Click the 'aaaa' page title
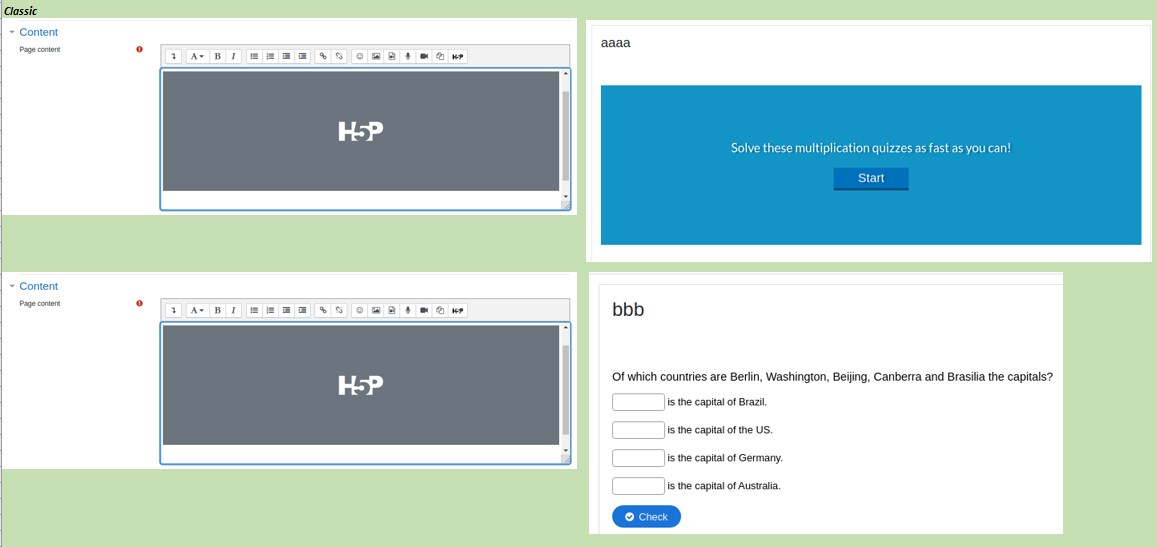The image size is (1157, 547). click(x=615, y=44)
